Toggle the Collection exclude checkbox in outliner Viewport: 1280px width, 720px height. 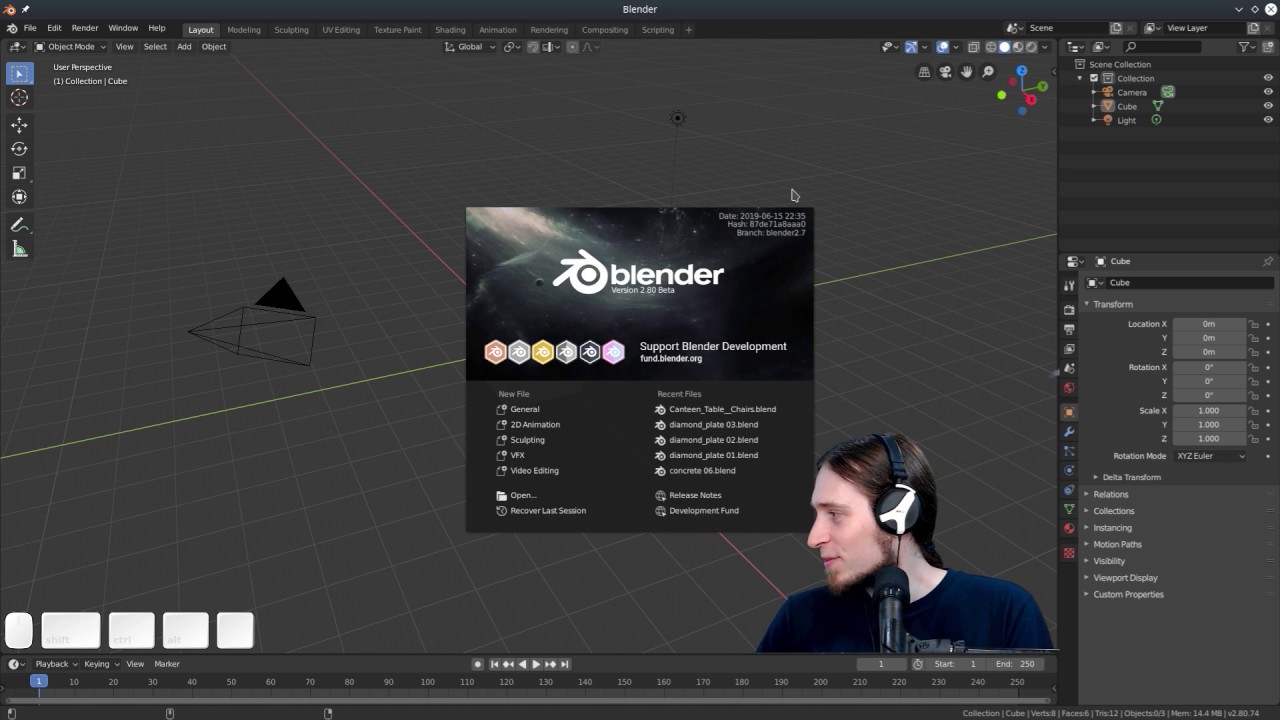(x=1094, y=78)
